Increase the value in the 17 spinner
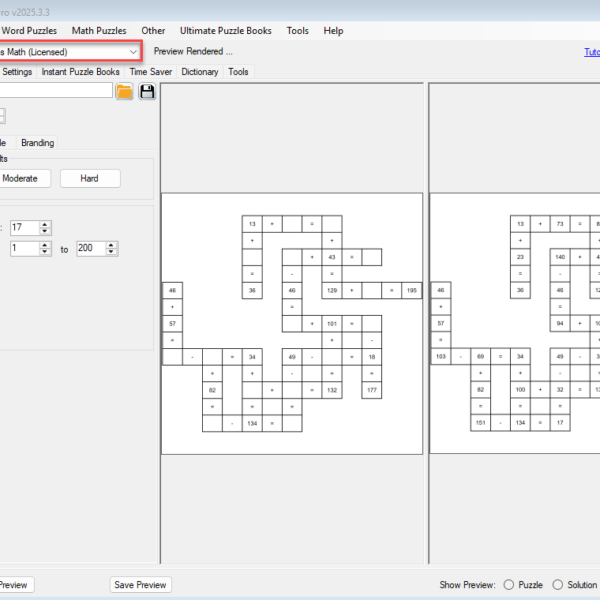This screenshot has width=600, height=600. pos(45,224)
